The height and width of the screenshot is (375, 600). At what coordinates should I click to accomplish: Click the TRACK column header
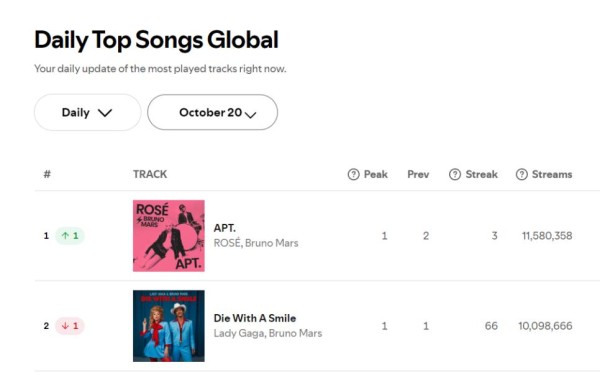[150, 174]
